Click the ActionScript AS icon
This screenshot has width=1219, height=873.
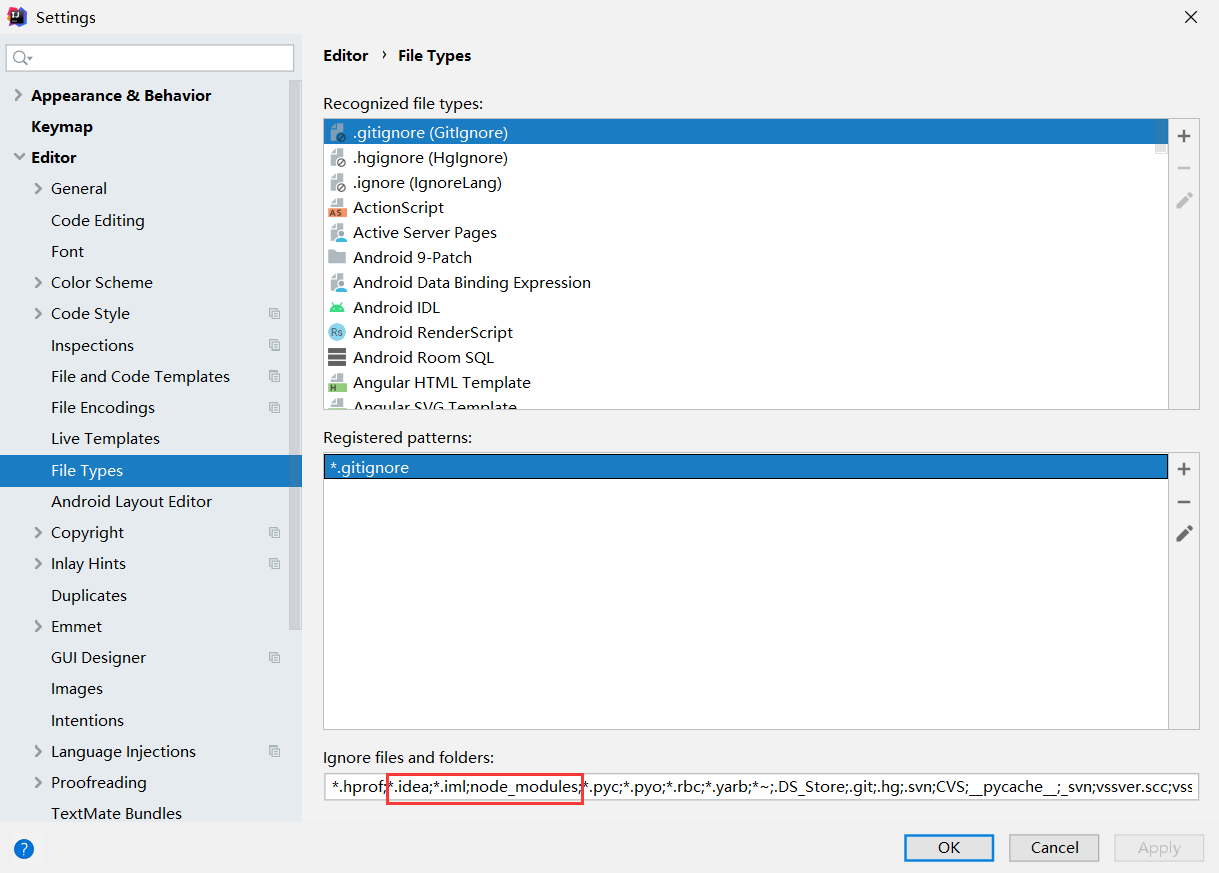coord(337,207)
